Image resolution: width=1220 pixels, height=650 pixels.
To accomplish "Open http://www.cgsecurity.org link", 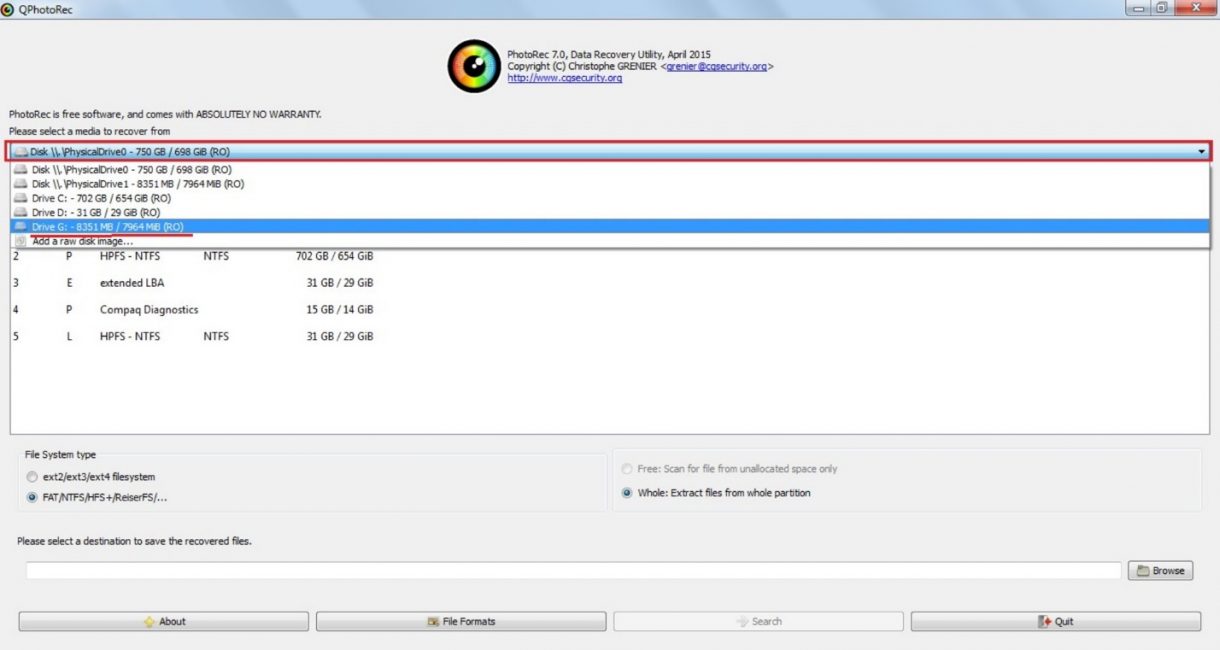I will (565, 78).
